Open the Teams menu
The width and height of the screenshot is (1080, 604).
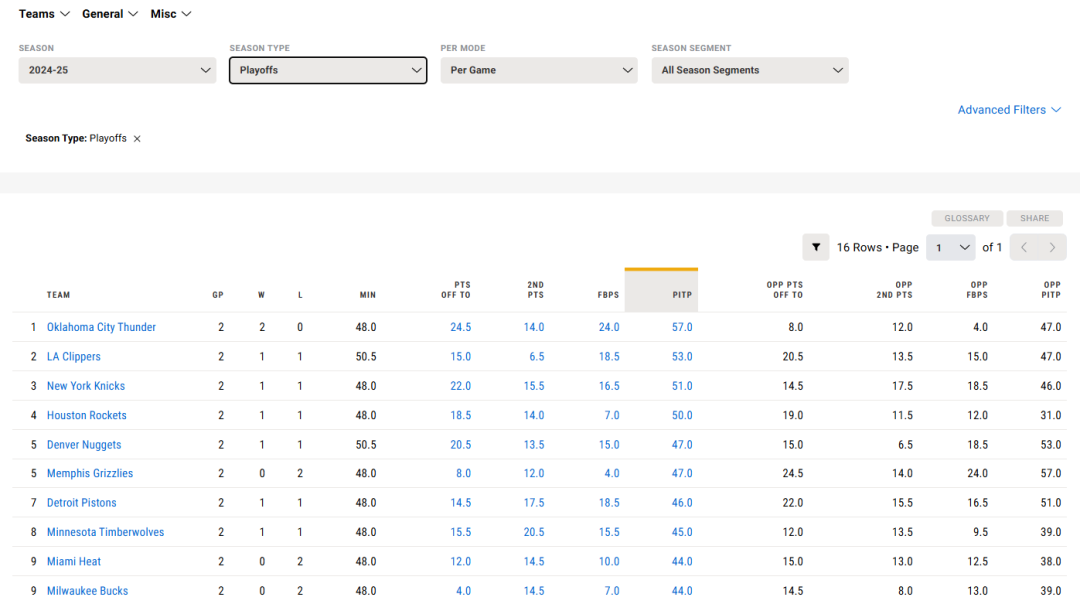(x=44, y=14)
